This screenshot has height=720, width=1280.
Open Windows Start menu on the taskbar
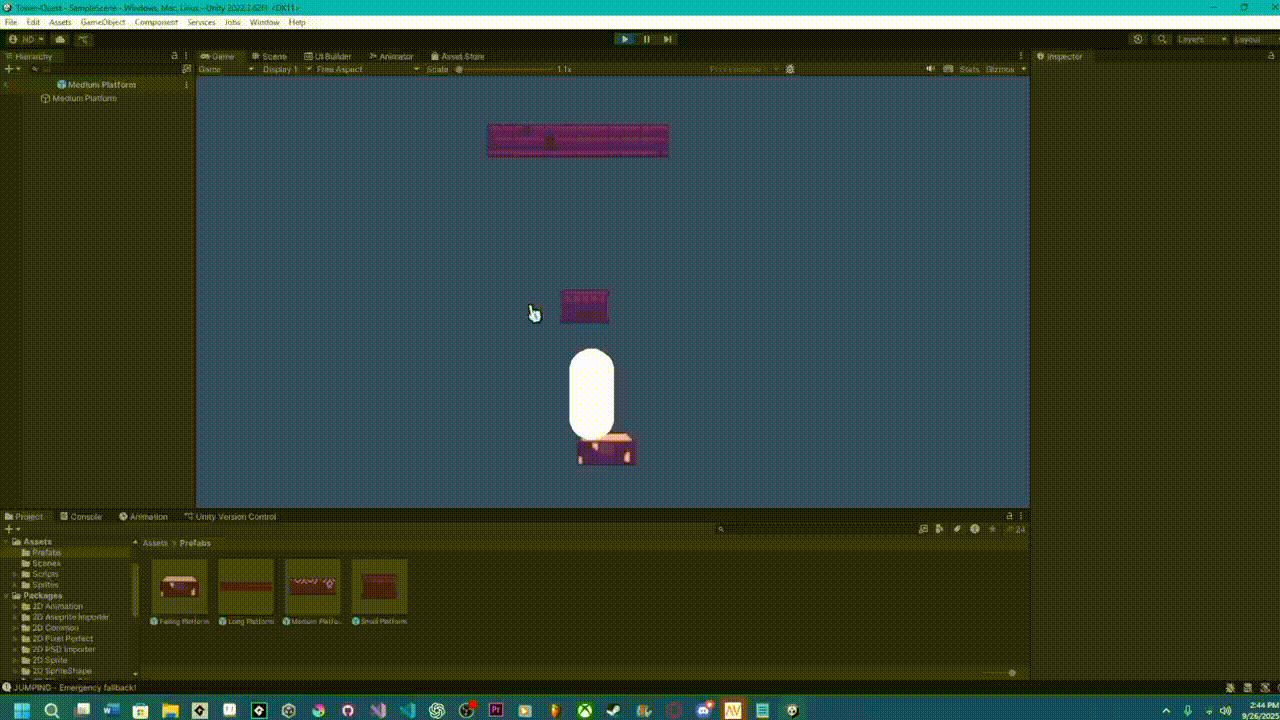(20, 710)
